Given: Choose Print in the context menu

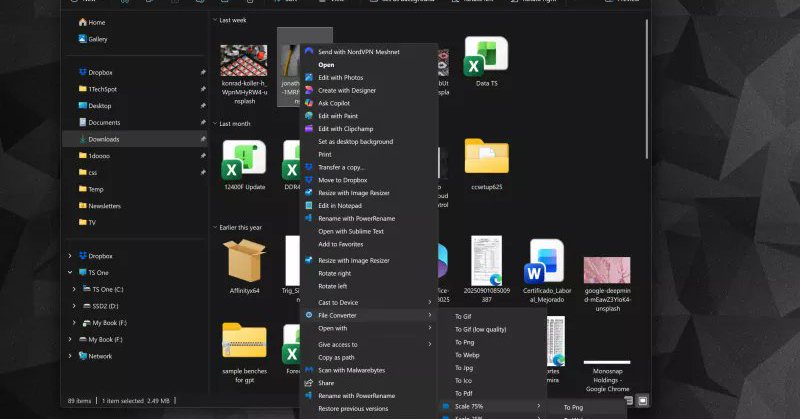Looking at the screenshot, I should click(x=324, y=154).
